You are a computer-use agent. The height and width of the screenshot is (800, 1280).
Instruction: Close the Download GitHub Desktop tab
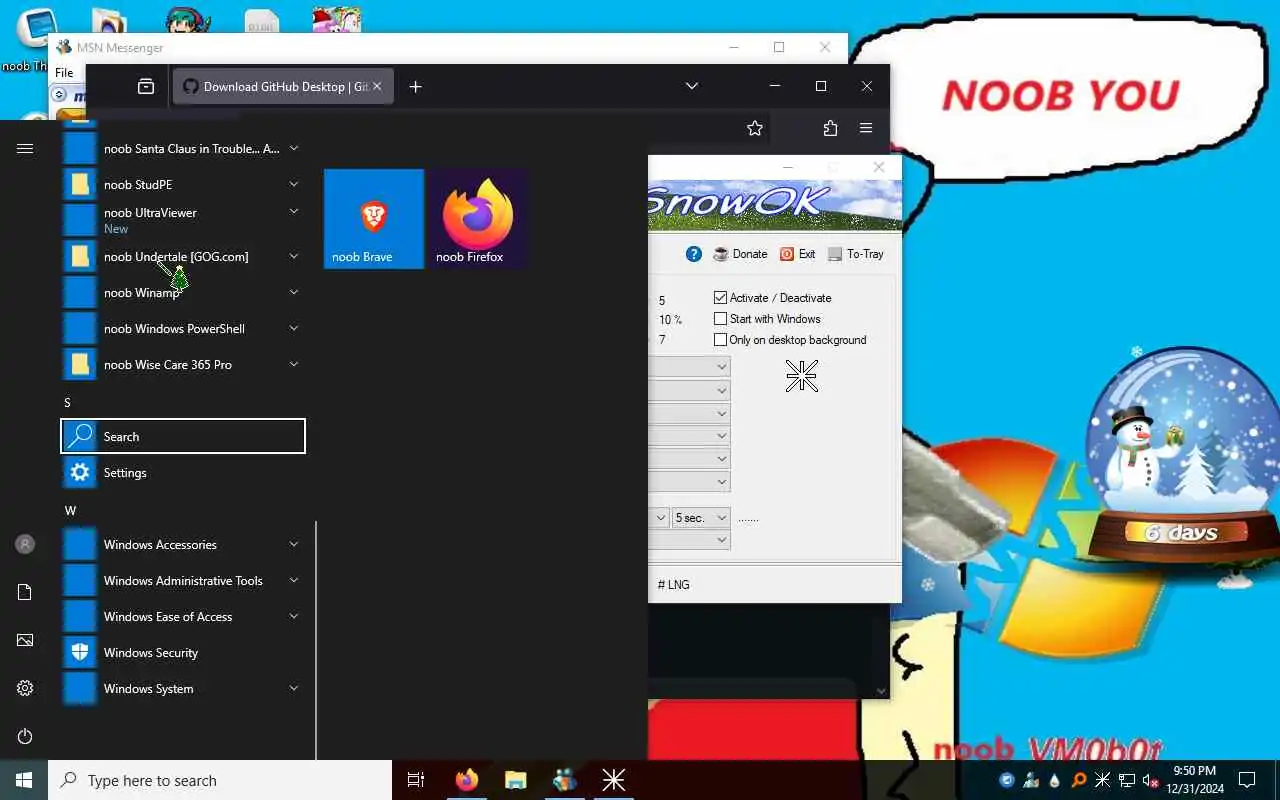377,86
